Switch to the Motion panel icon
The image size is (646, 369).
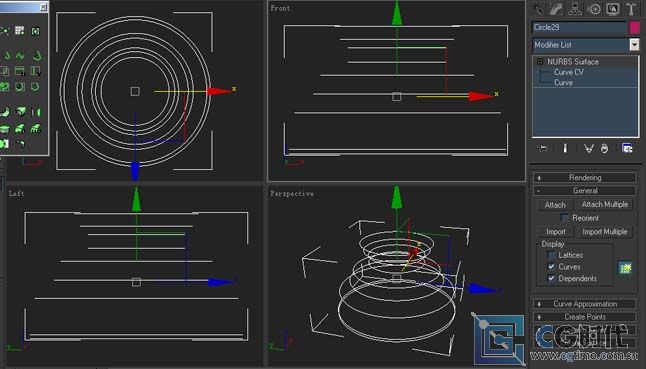[595, 9]
